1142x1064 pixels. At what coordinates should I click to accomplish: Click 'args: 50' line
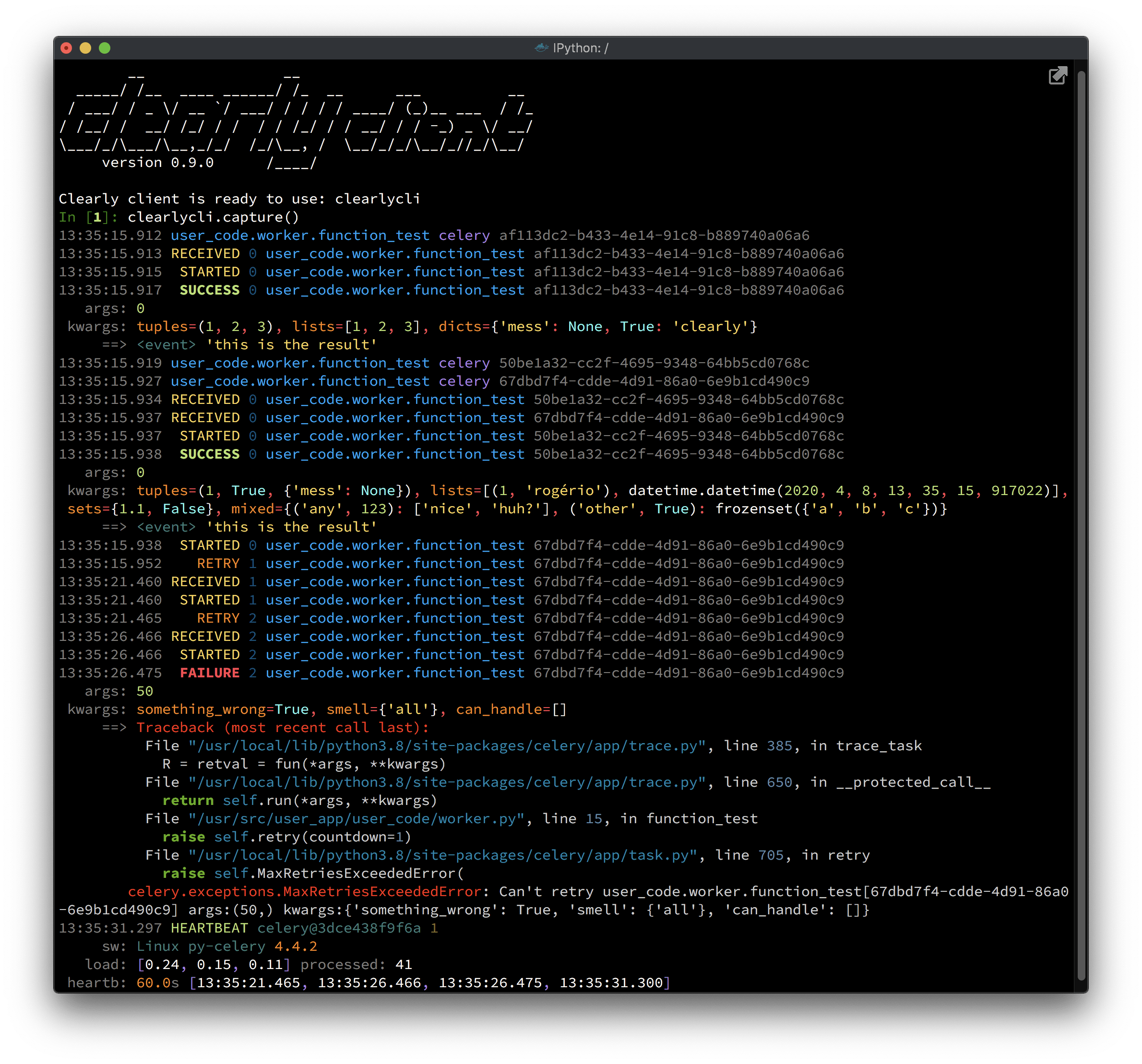click(119, 691)
